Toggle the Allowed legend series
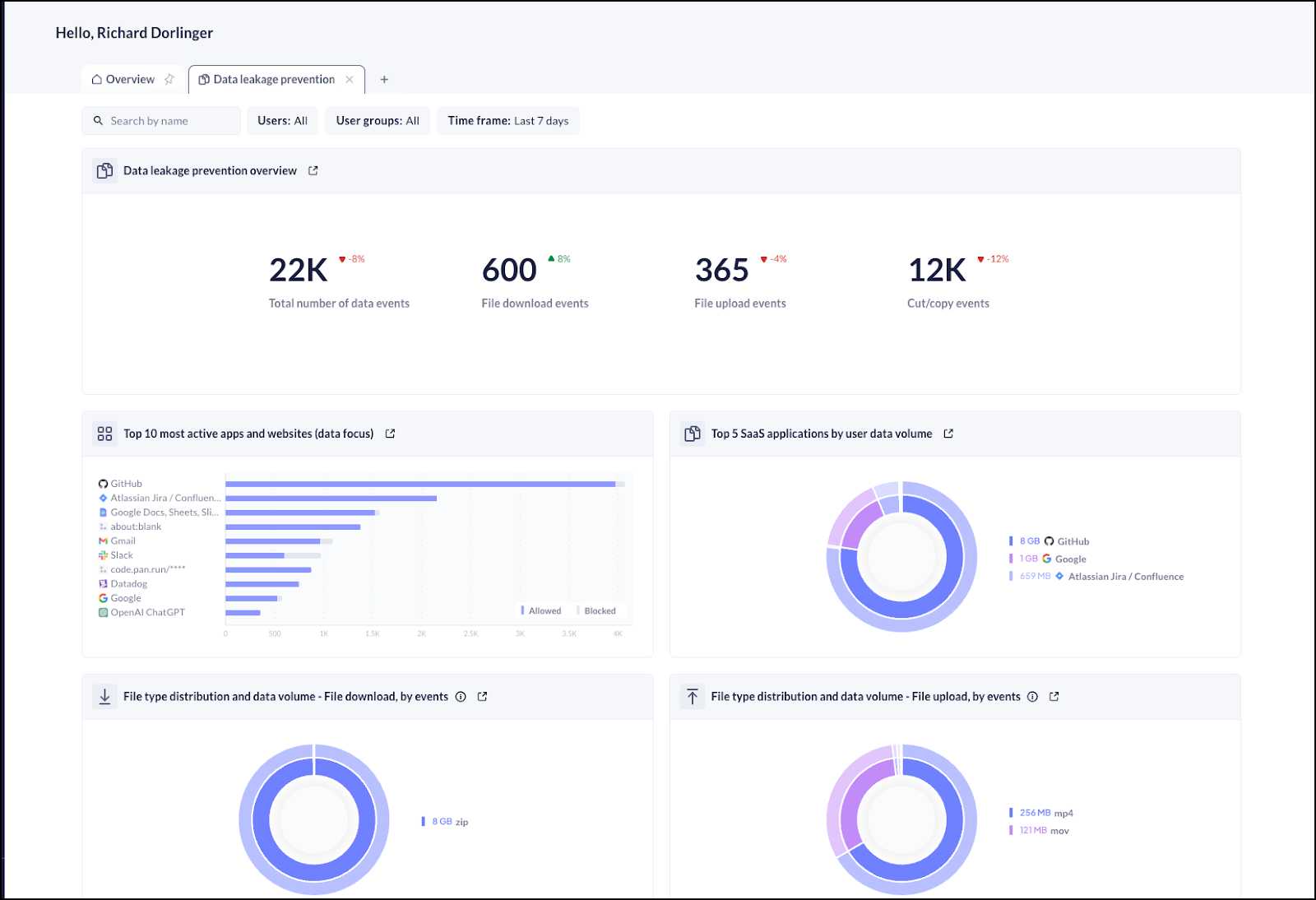The height and width of the screenshot is (900, 1316). point(541,610)
